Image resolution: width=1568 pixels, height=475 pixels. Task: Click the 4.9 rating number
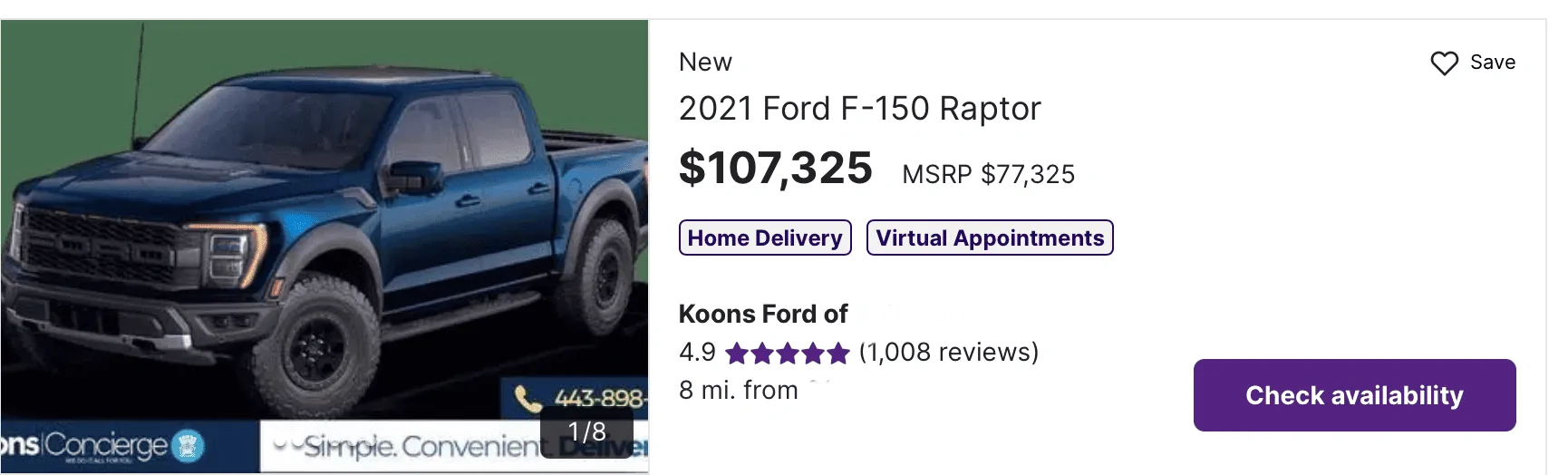click(697, 352)
